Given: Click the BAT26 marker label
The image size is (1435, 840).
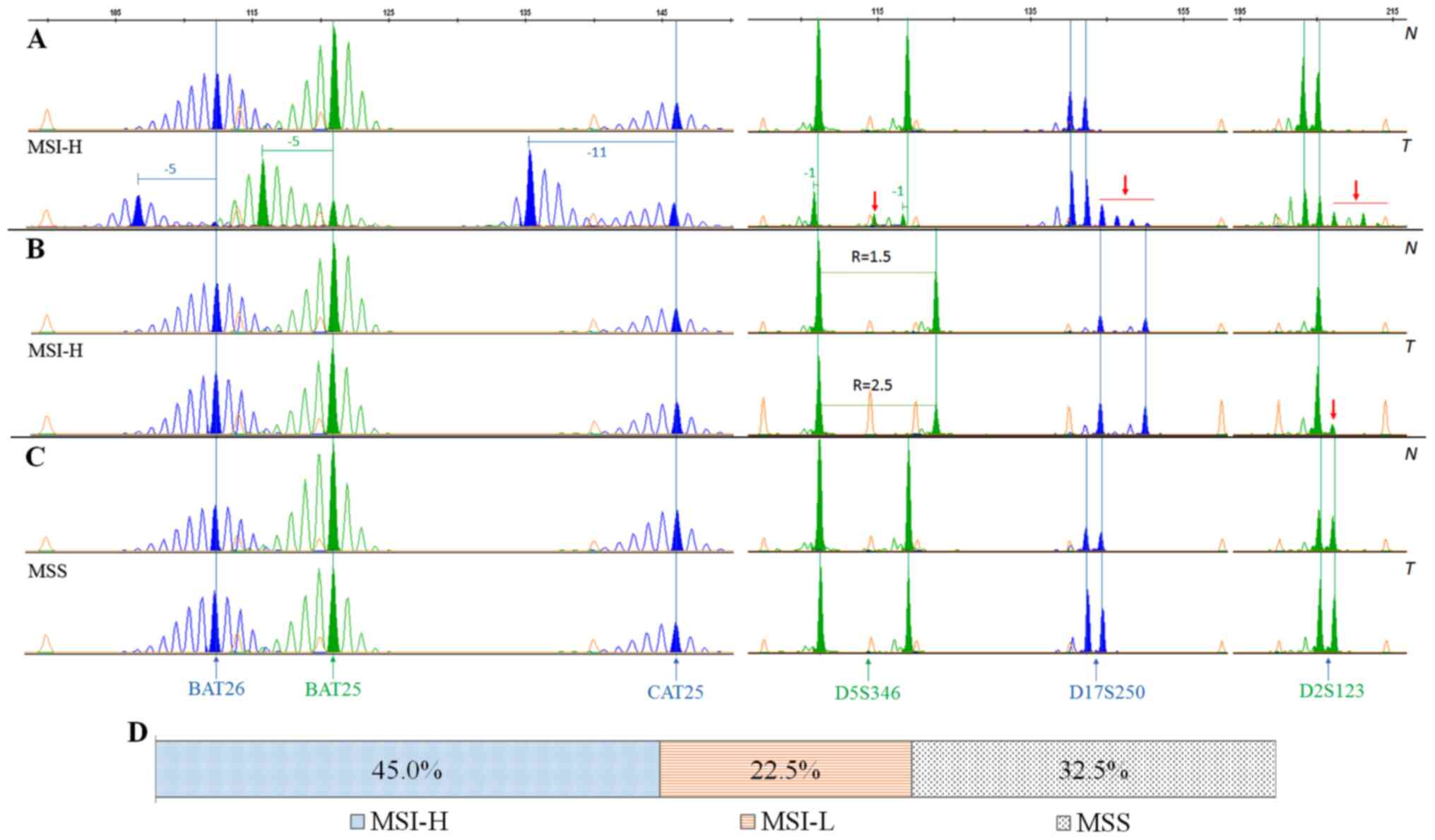Looking at the screenshot, I should click(216, 689).
